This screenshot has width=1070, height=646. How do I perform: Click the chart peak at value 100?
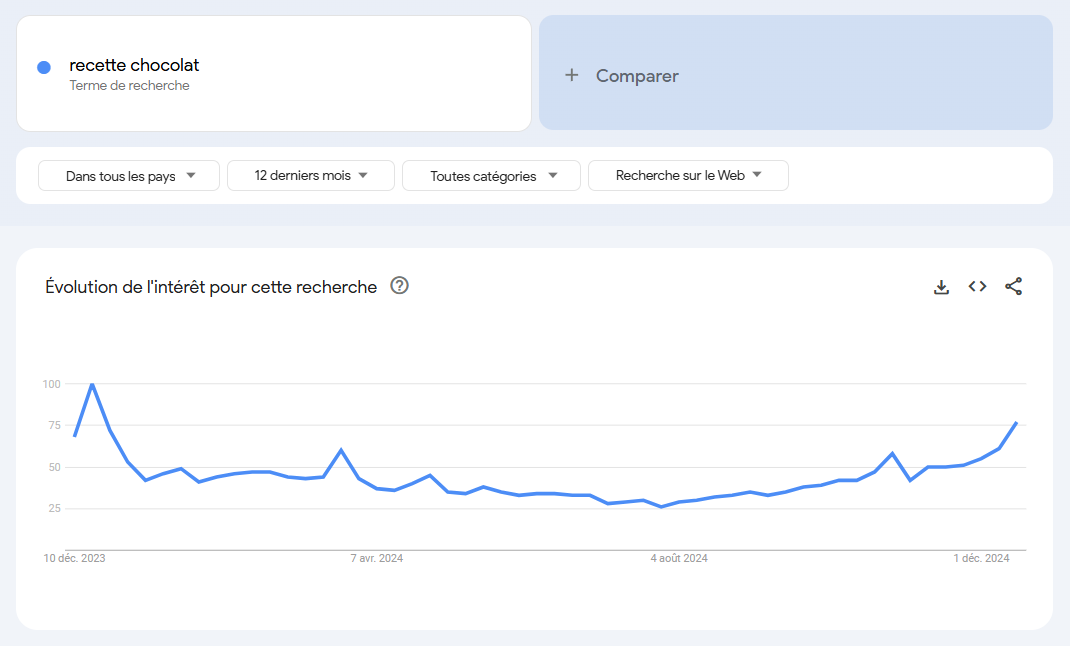[x=92, y=384]
